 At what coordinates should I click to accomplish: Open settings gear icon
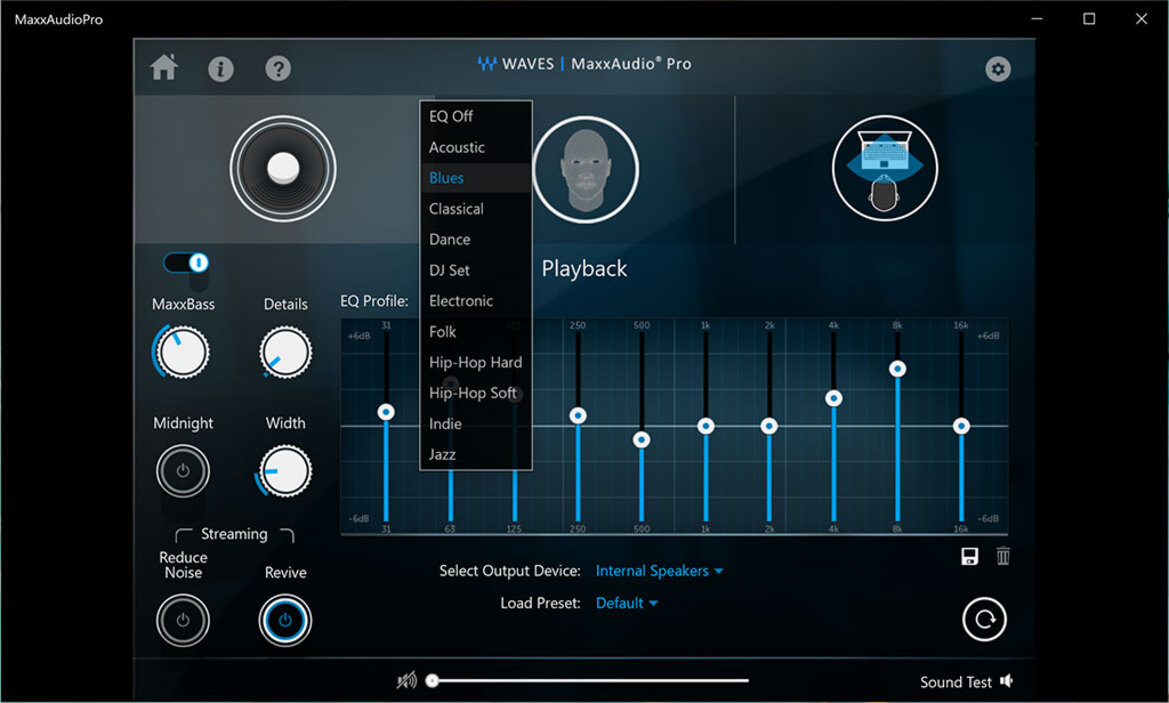pyautogui.click(x=998, y=69)
